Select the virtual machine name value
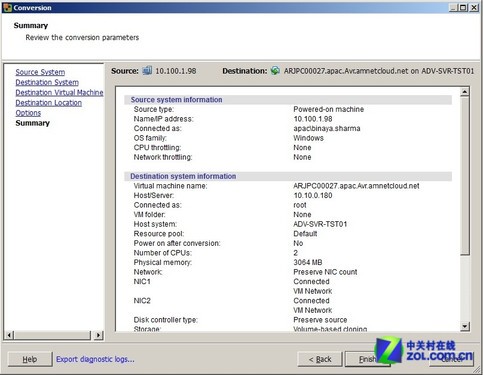The width and height of the screenshot is (483, 375). (x=356, y=186)
